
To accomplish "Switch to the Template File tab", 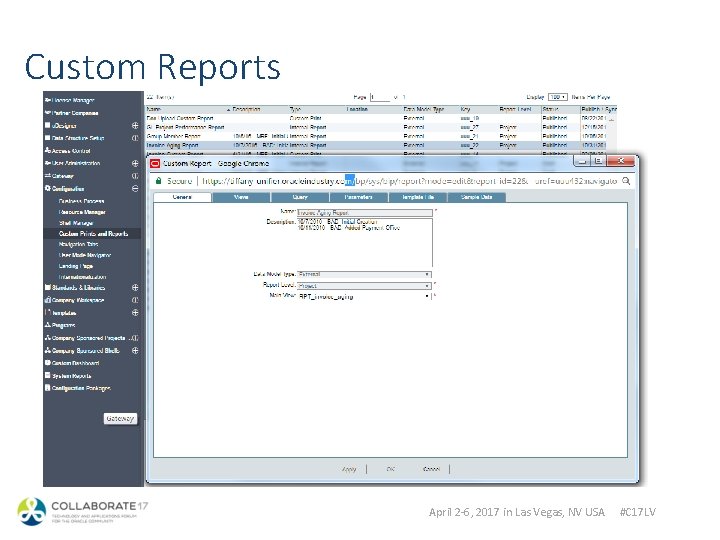I will (x=417, y=197).
